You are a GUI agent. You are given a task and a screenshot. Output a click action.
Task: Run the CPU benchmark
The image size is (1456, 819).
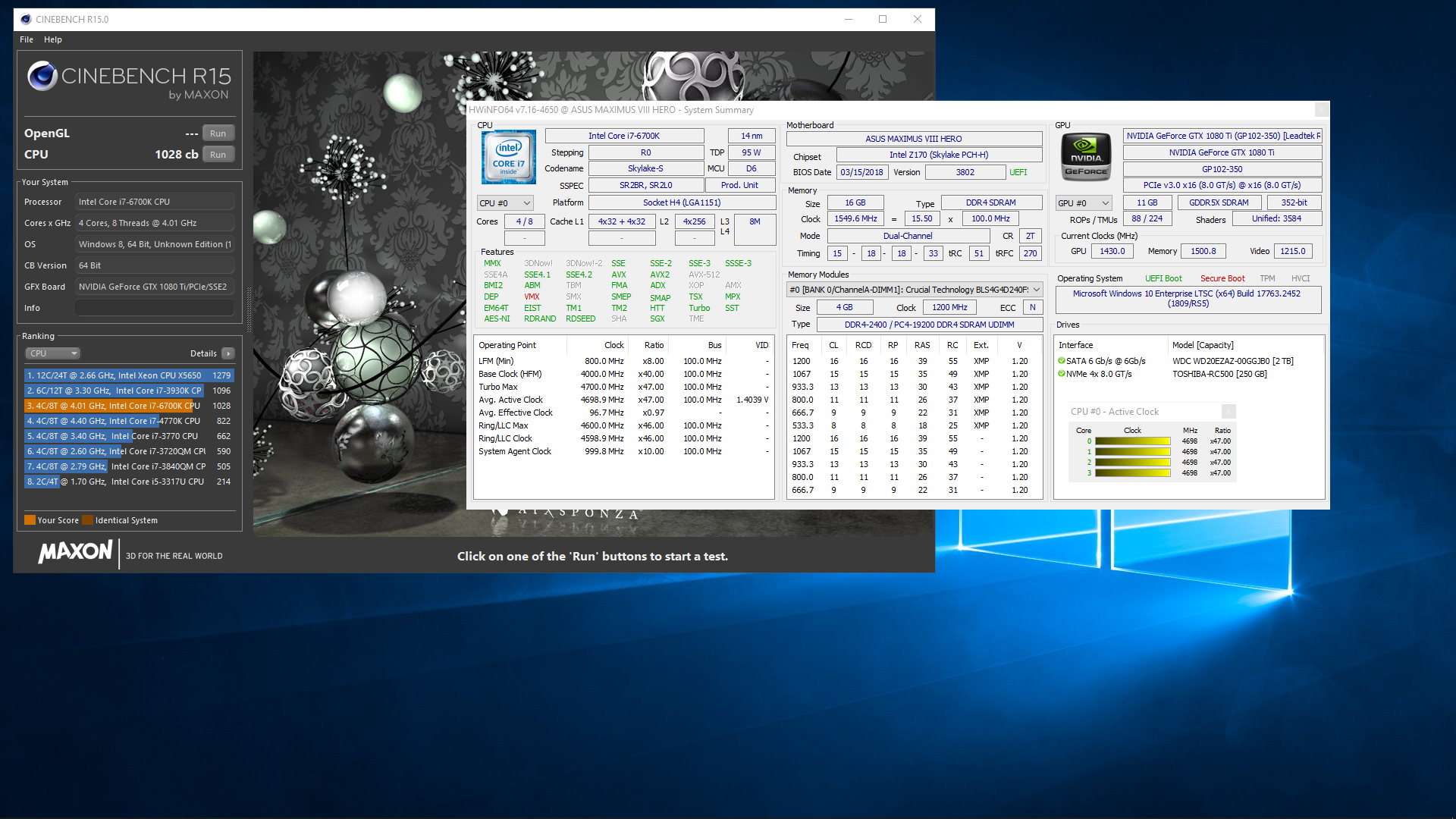tap(218, 155)
